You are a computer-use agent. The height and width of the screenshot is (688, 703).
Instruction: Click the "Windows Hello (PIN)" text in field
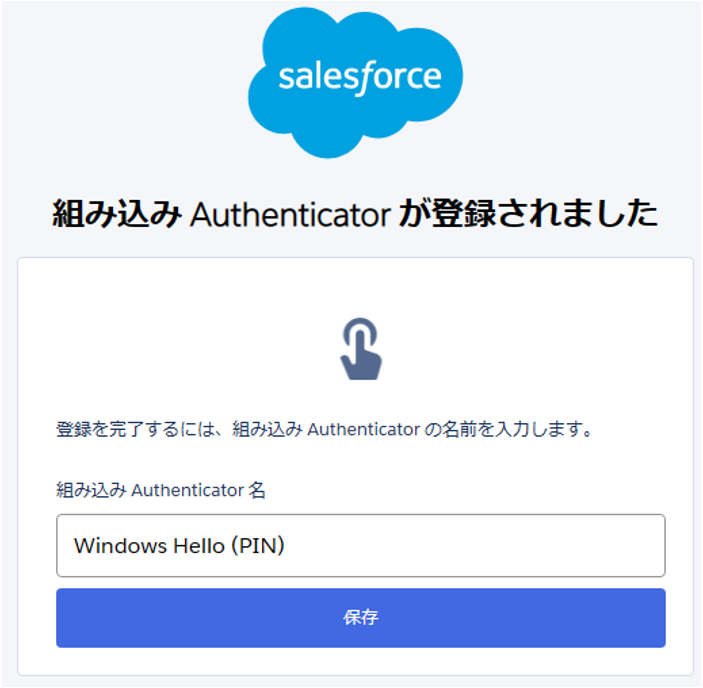[180, 546]
